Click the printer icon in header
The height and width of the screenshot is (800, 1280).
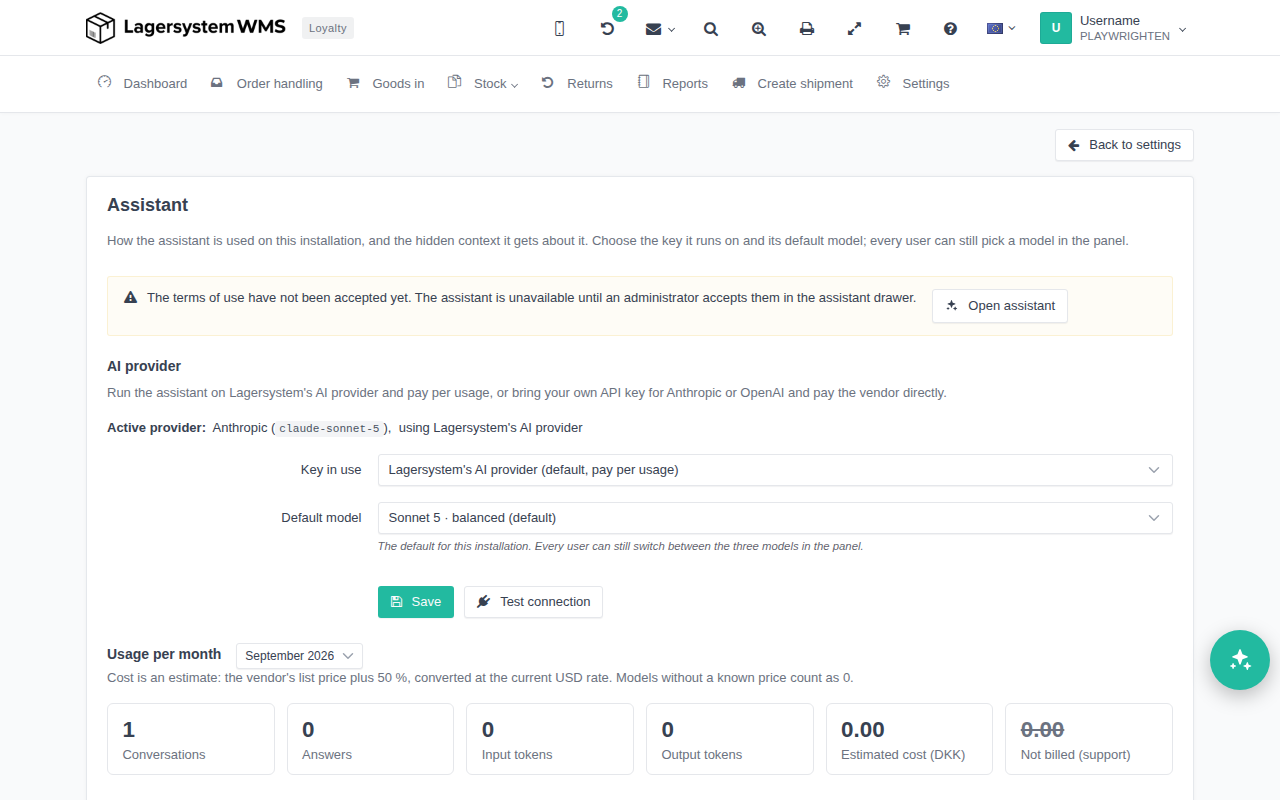[x=807, y=29]
